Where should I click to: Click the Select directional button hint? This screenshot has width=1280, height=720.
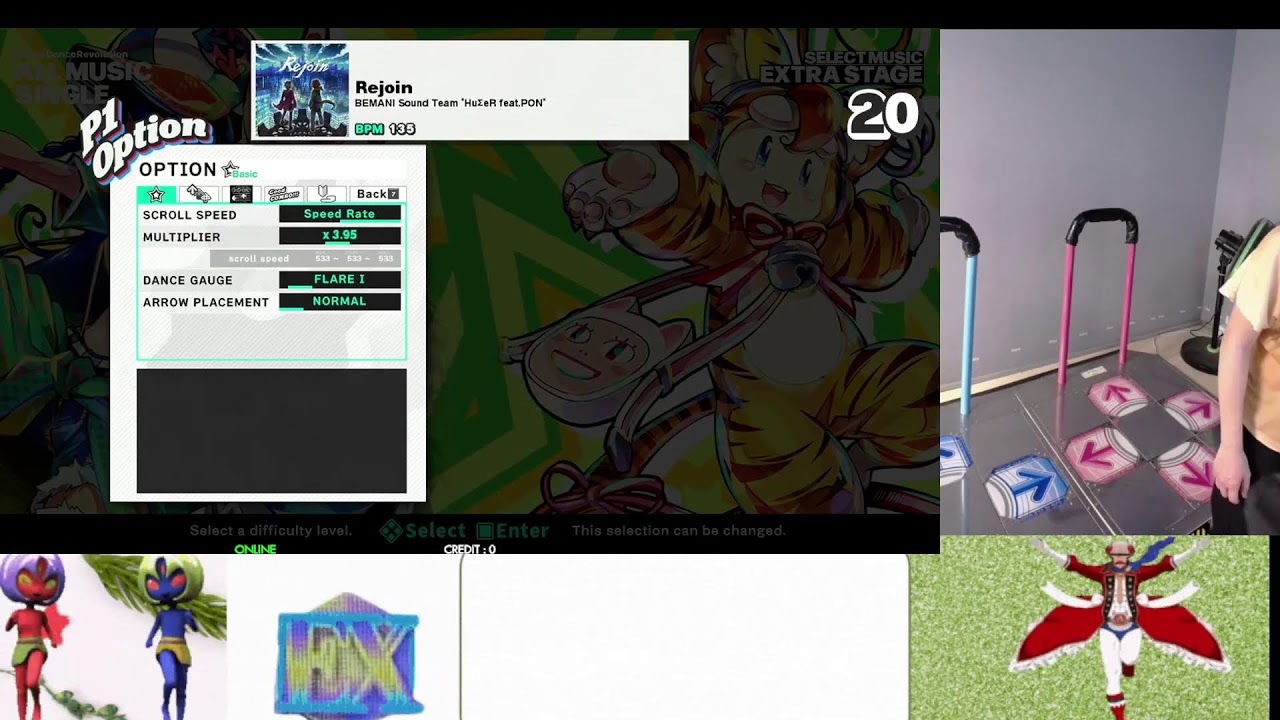[x=423, y=531]
